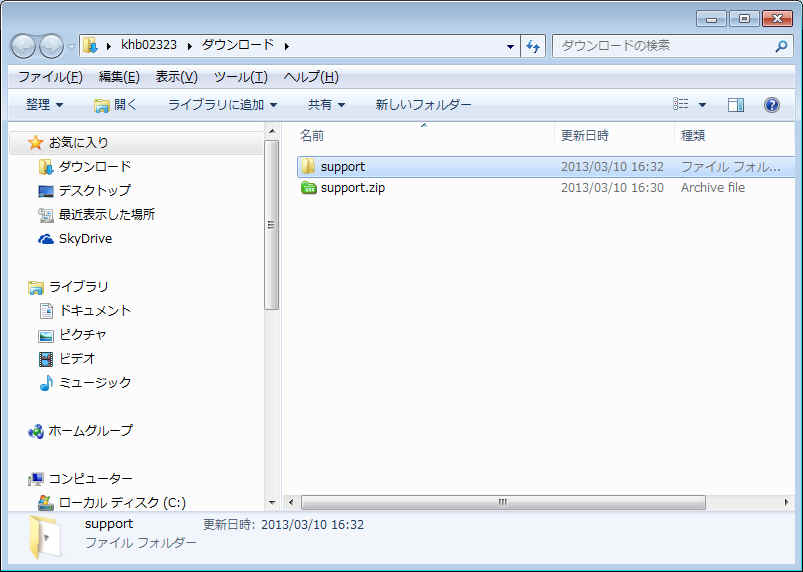
Task: Expand the arrow after khb02323 in breadcrumb
Action: pyautogui.click(x=189, y=46)
